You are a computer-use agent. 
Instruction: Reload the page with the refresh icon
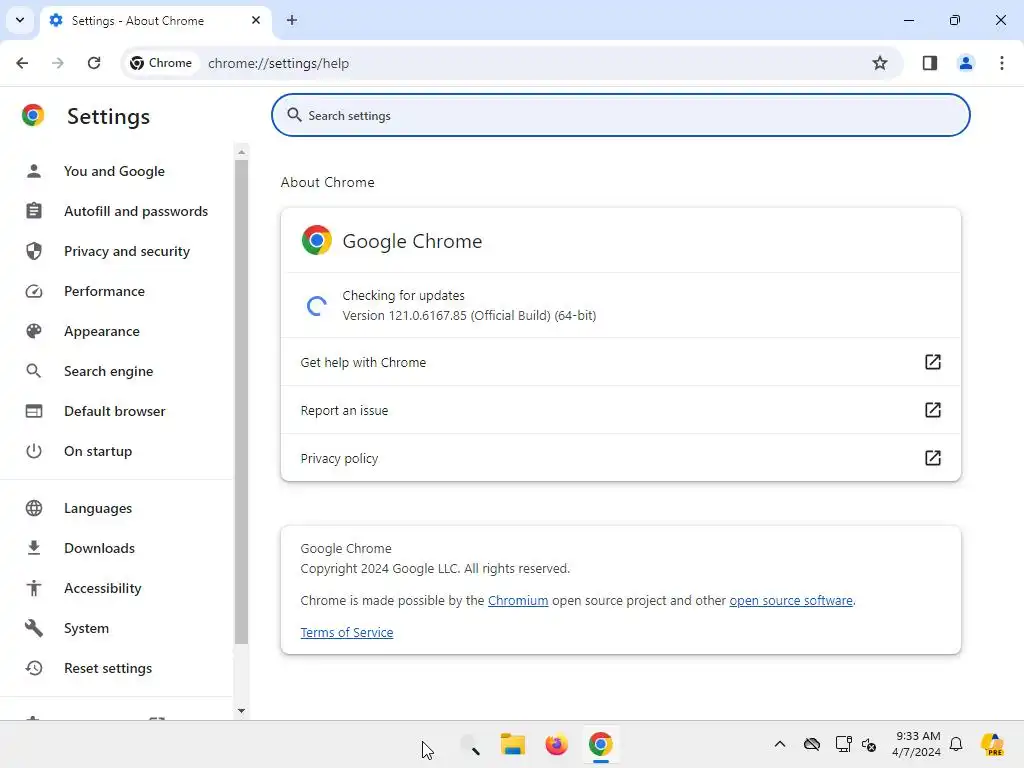click(94, 63)
